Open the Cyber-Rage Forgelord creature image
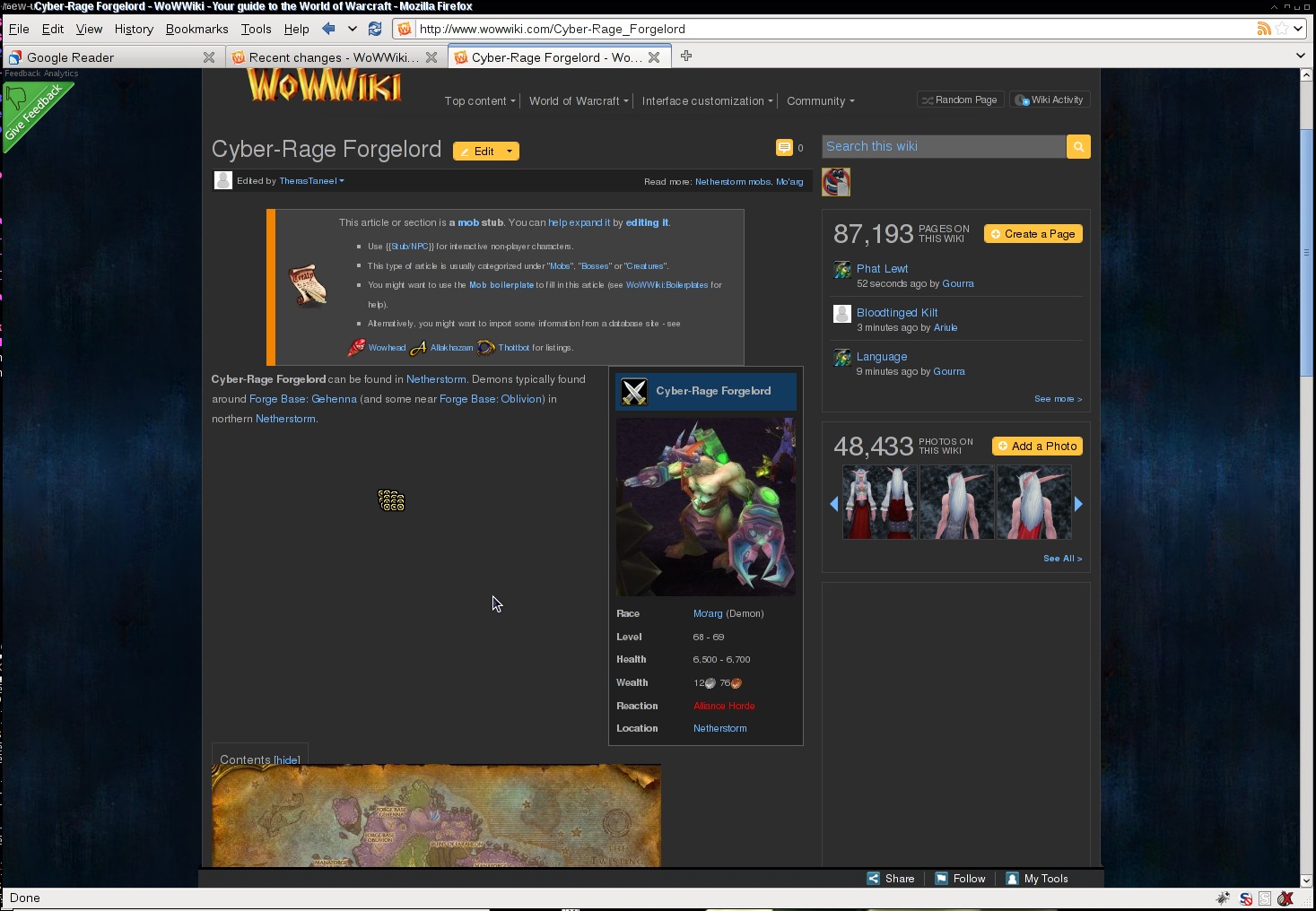The height and width of the screenshot is (911, 1316). pos(706,507)
